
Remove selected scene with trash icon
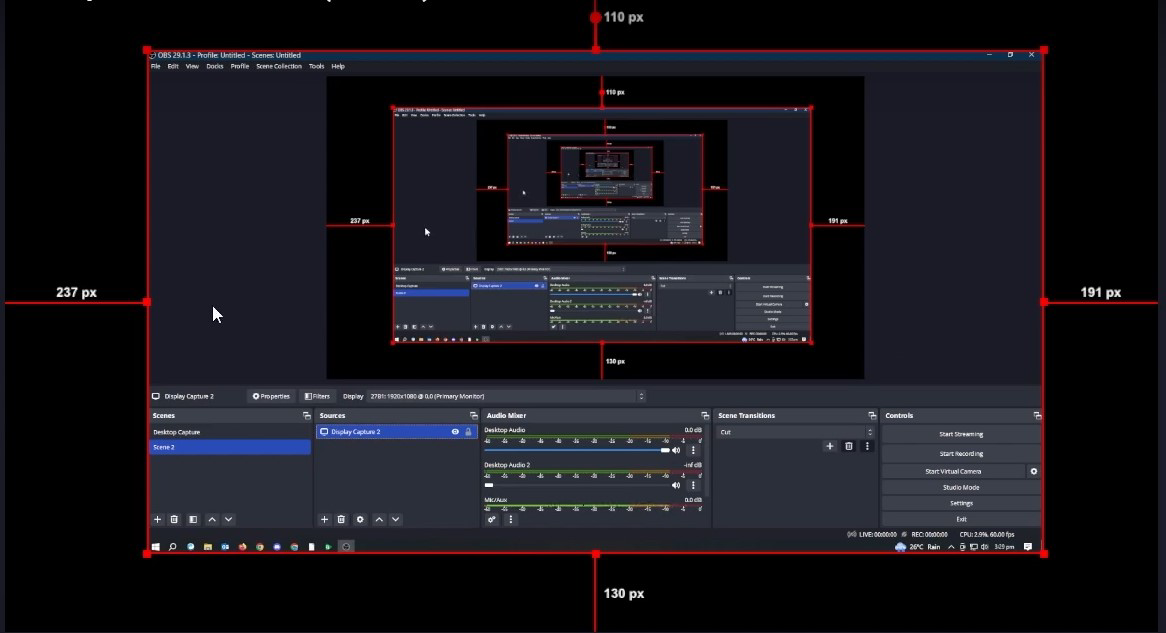pyautogui.click(x=174, y=519)
